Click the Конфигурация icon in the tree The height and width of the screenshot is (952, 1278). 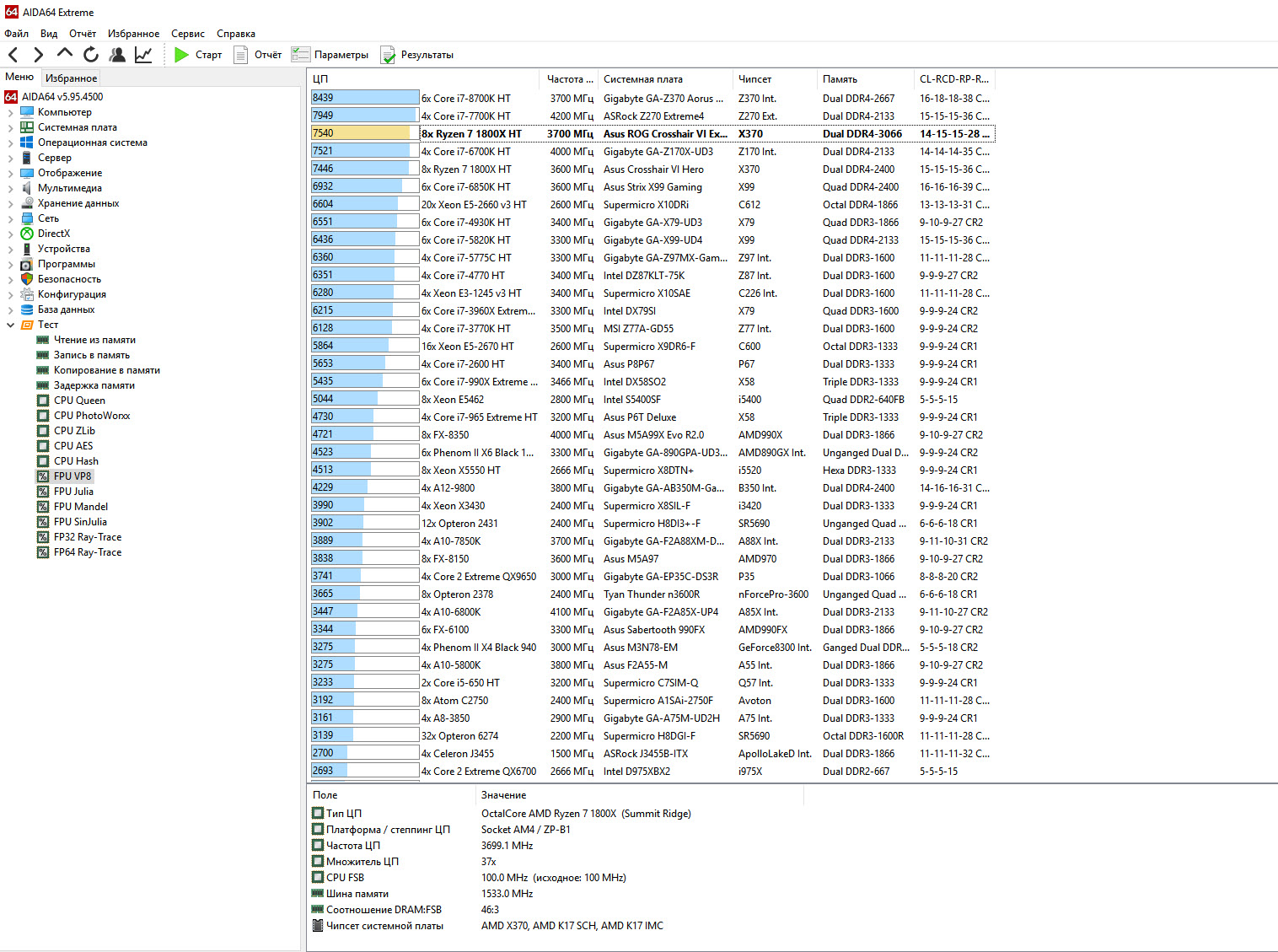pyautogui.click(x=27, y=294)
